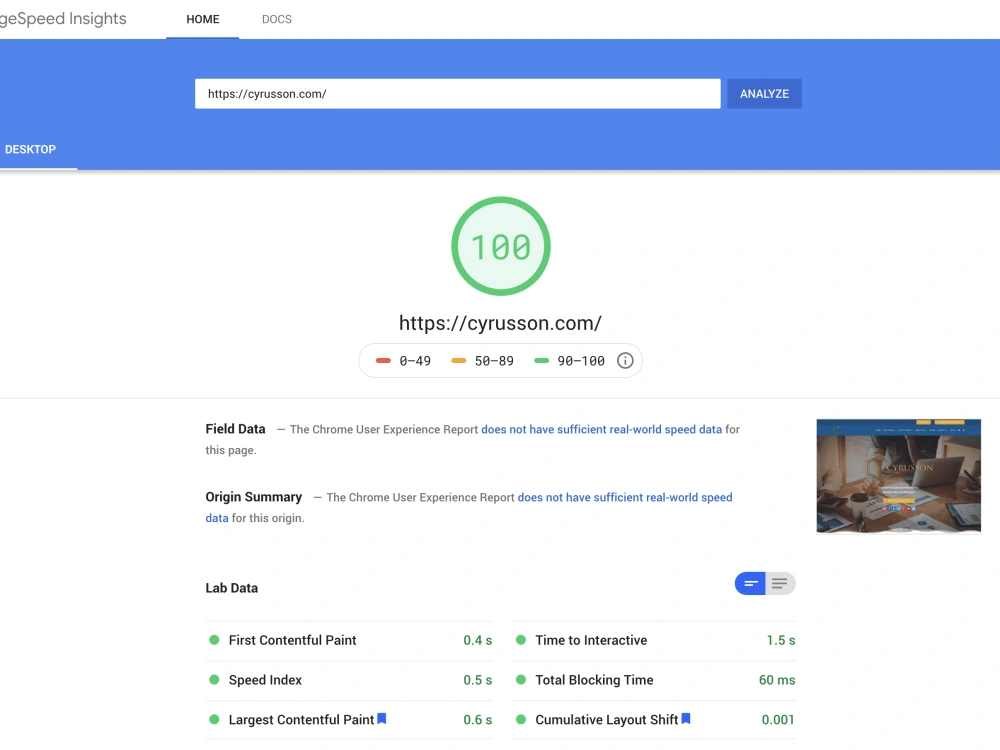Click the 0.5 s value
Screen dimensions: 1000x750
(478, 680)
